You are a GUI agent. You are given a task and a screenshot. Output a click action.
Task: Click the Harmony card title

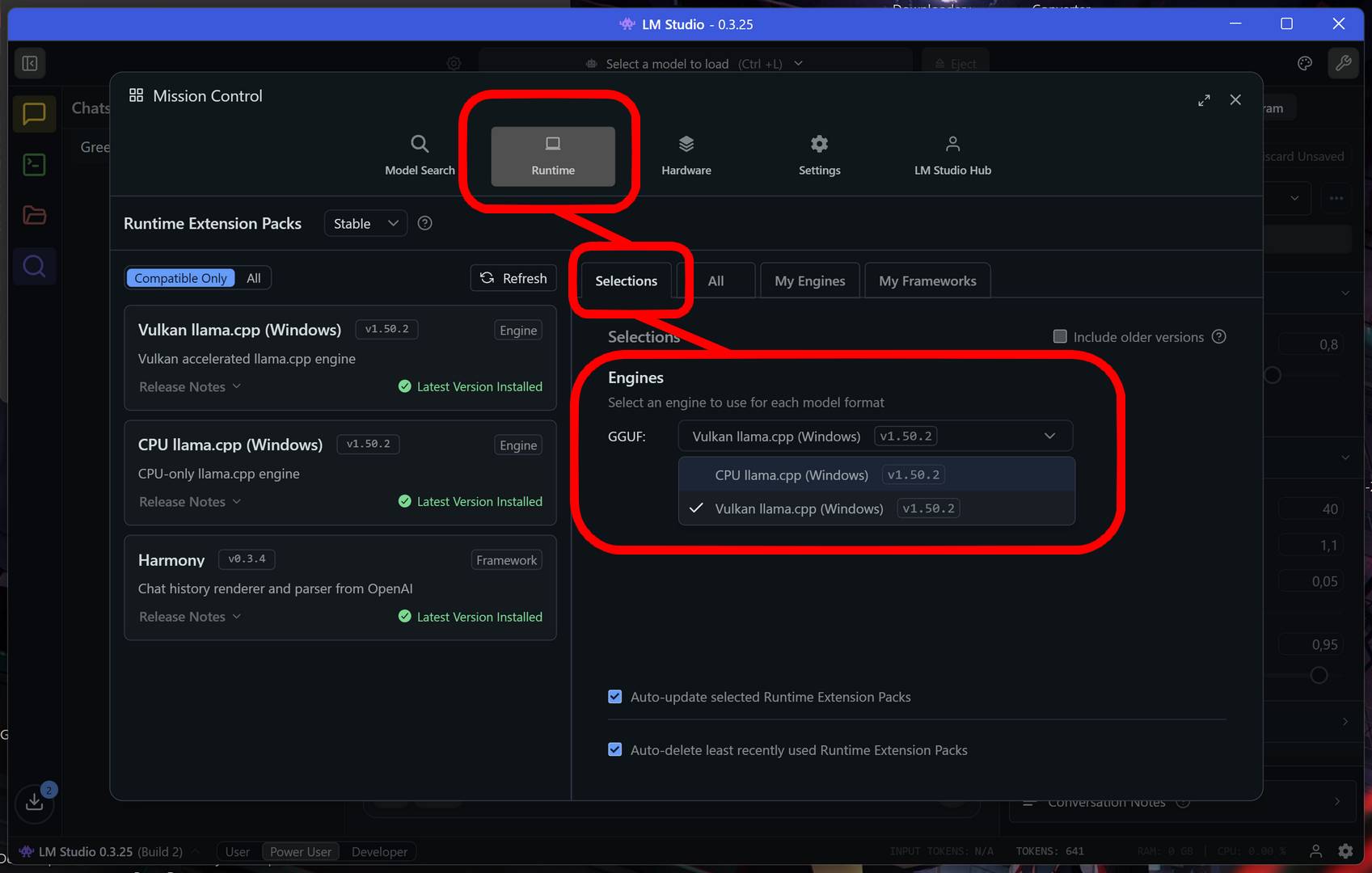coord(171,560)
